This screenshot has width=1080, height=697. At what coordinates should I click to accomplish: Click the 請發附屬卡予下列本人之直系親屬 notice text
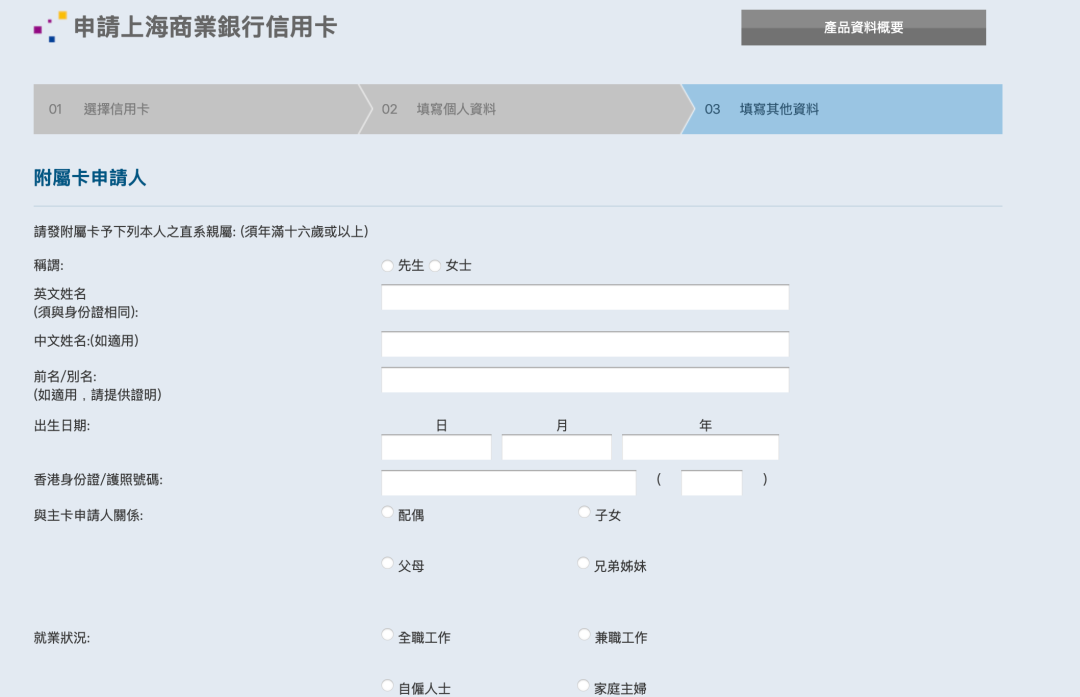[201, 231]
